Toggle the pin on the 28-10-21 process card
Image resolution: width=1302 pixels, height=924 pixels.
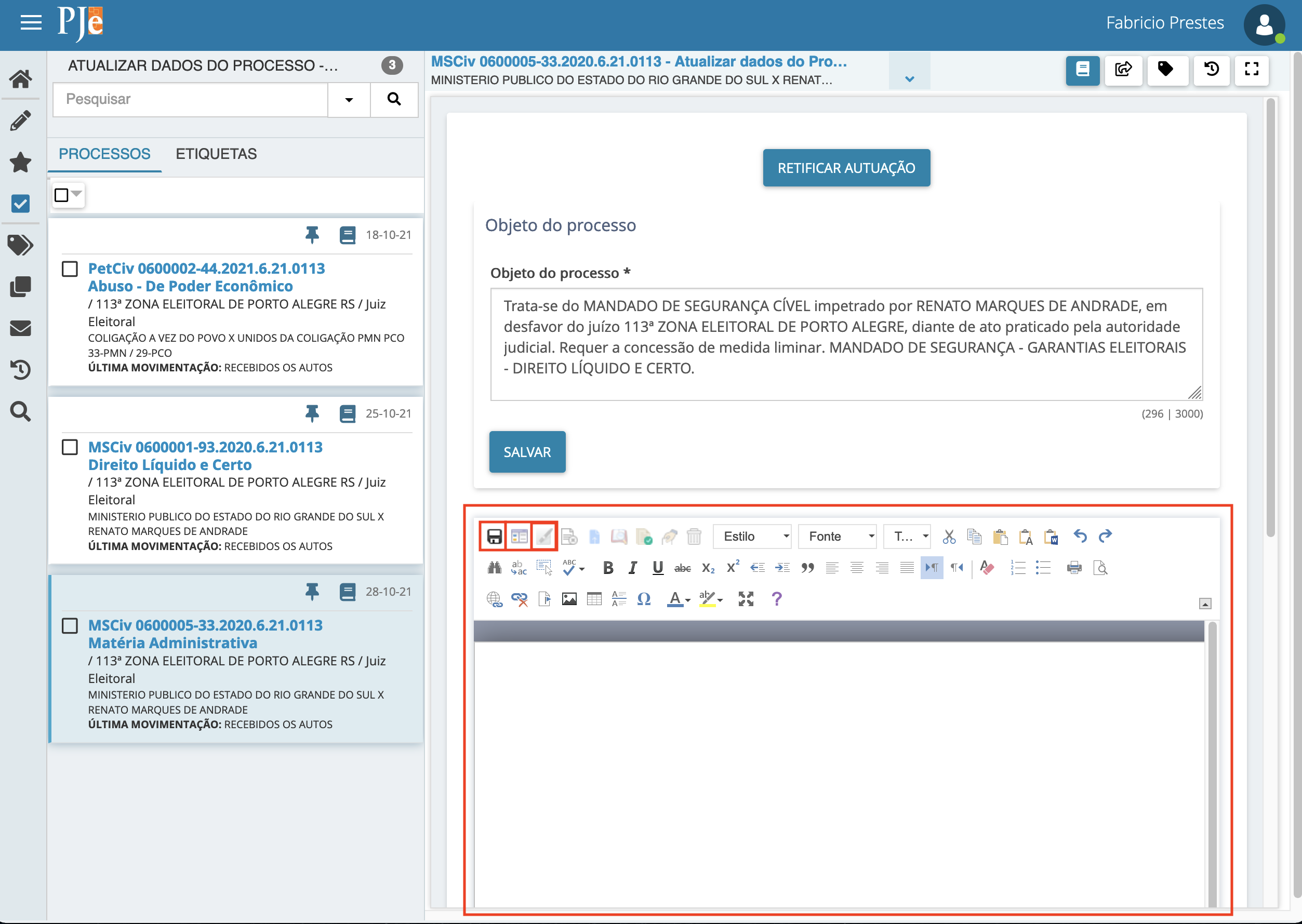[x=312, y=592]
